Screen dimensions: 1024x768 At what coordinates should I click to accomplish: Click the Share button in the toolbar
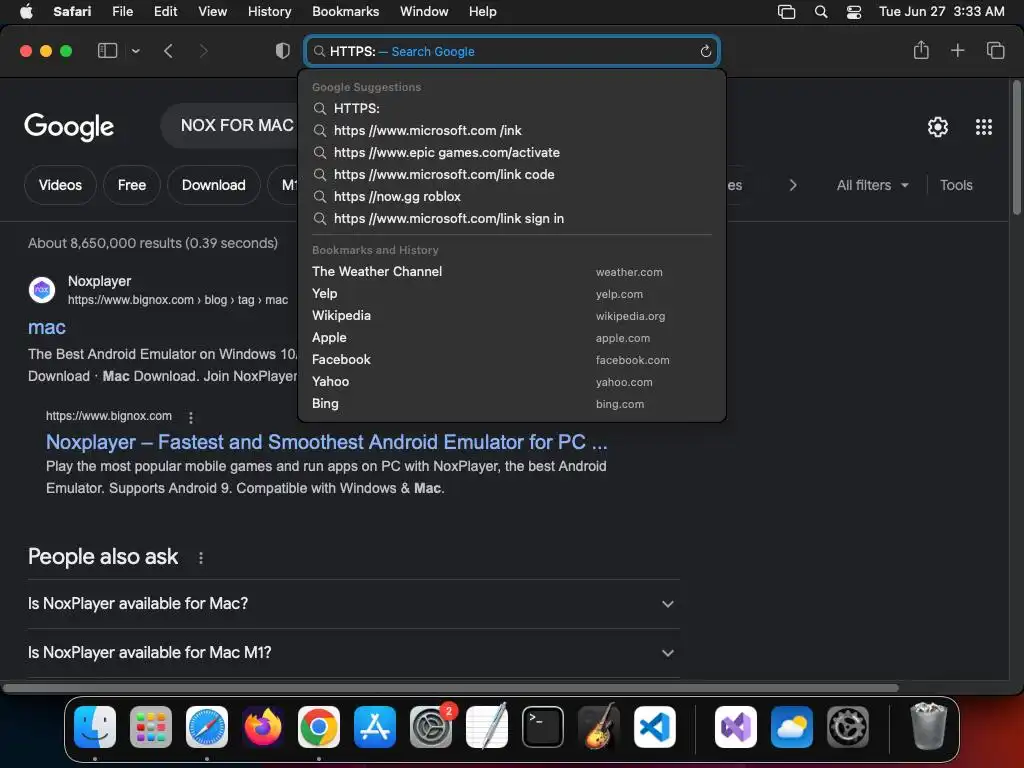[921, 50]
